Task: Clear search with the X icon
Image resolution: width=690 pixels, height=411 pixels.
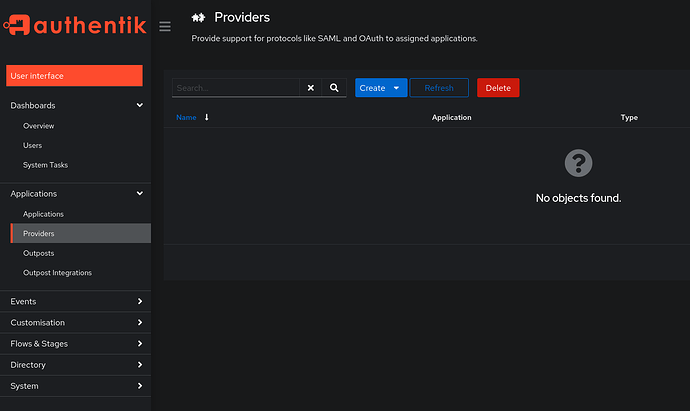Action: (311, 88)
